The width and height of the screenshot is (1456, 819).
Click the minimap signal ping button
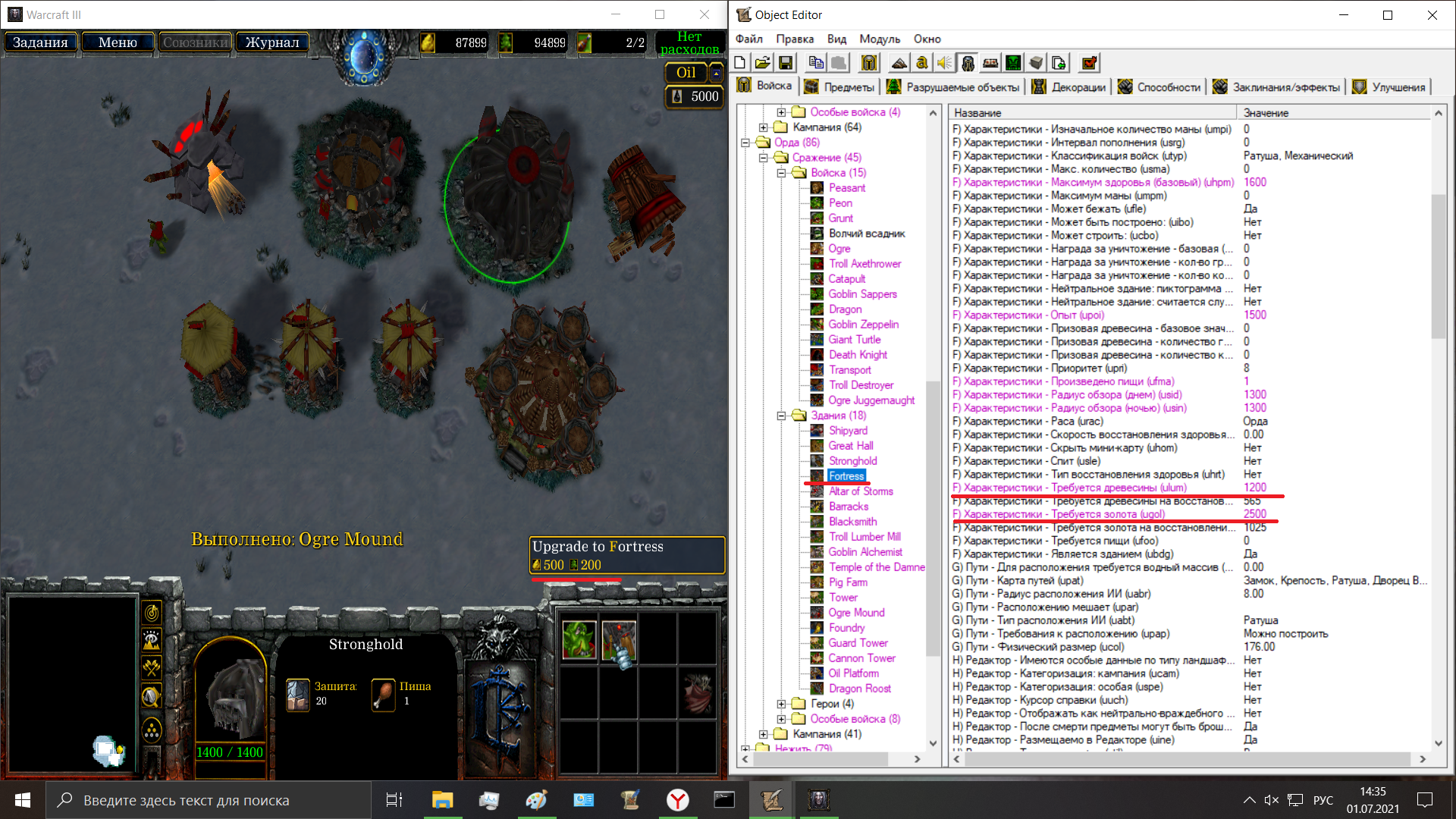click(x=152, y=613)
